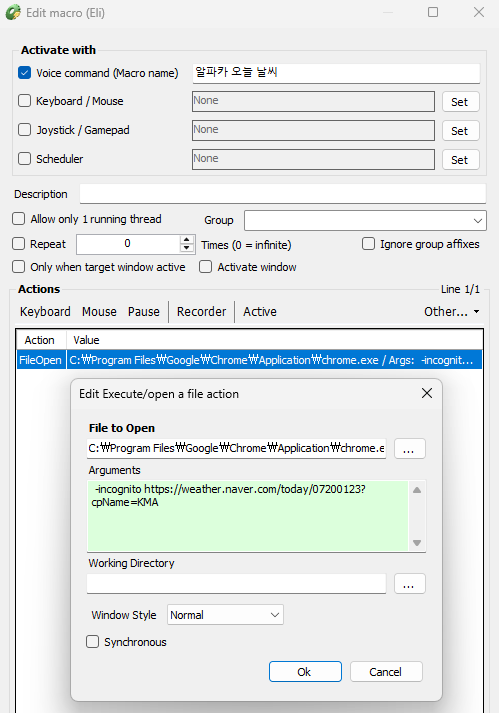Viewport: 499px width, 713px height.
Task: Expand the Other... actions dropdown
Action: pyautogui.click(x=451, y=311)
